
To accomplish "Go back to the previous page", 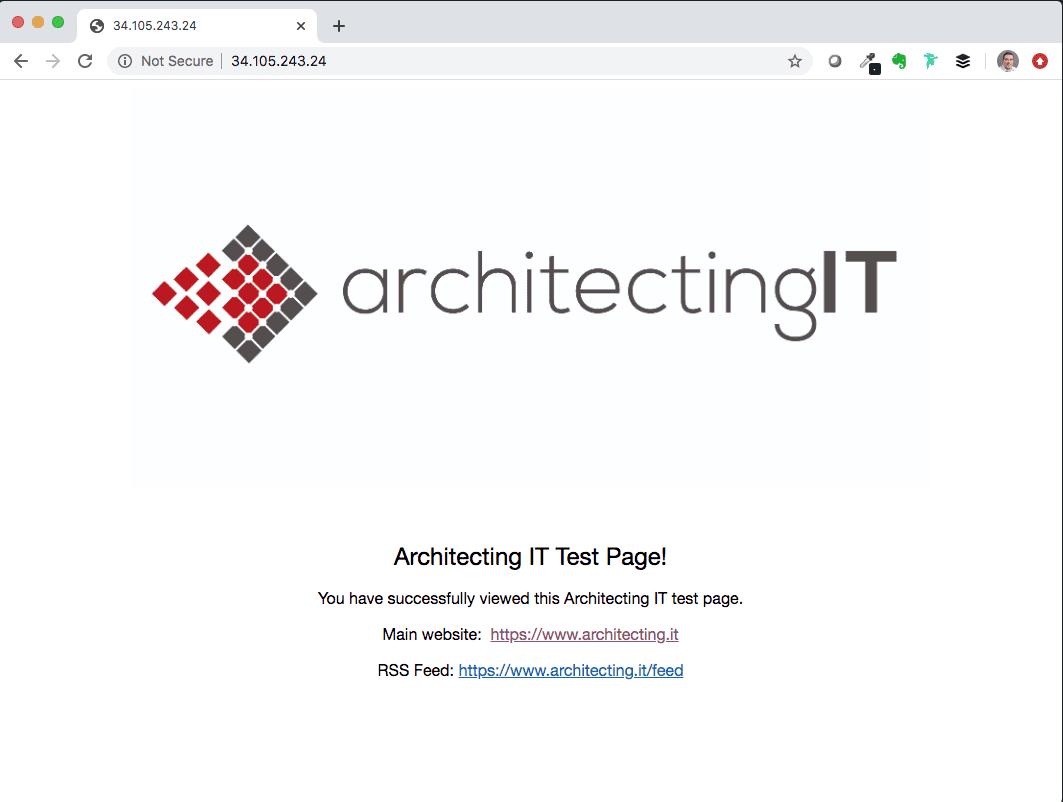I will 21,61.
